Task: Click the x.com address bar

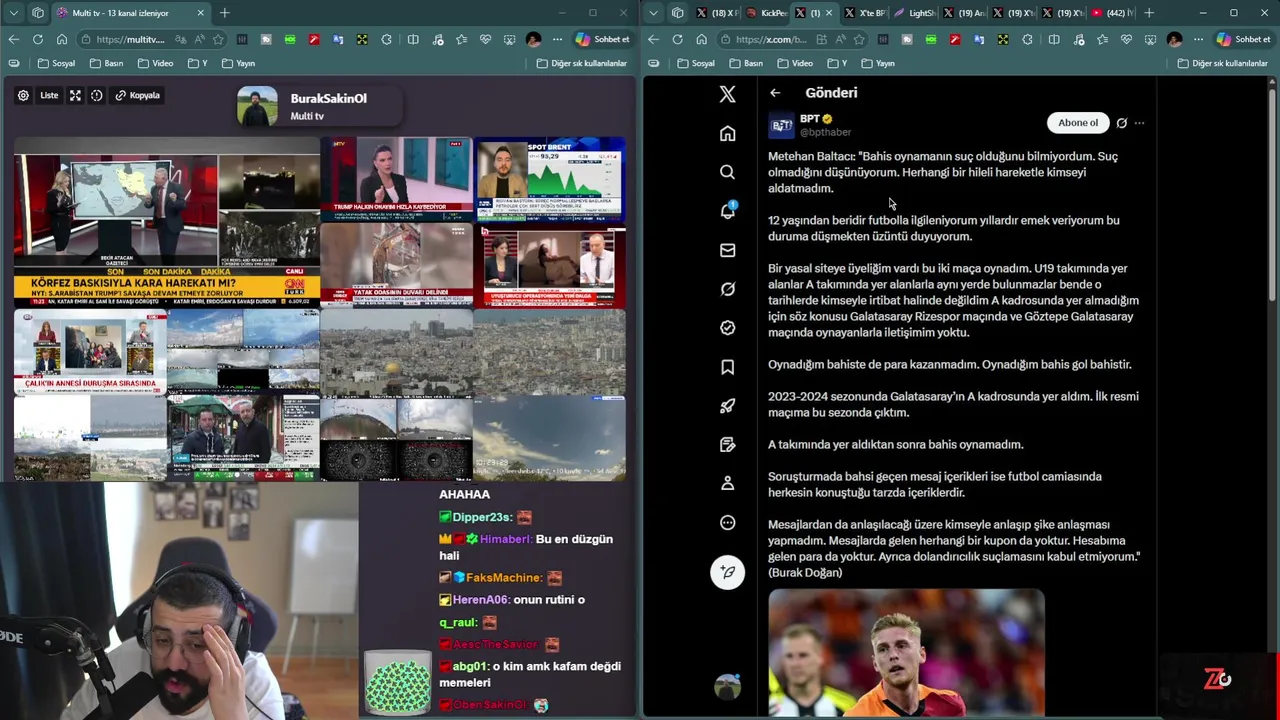Action: [770, 39]
